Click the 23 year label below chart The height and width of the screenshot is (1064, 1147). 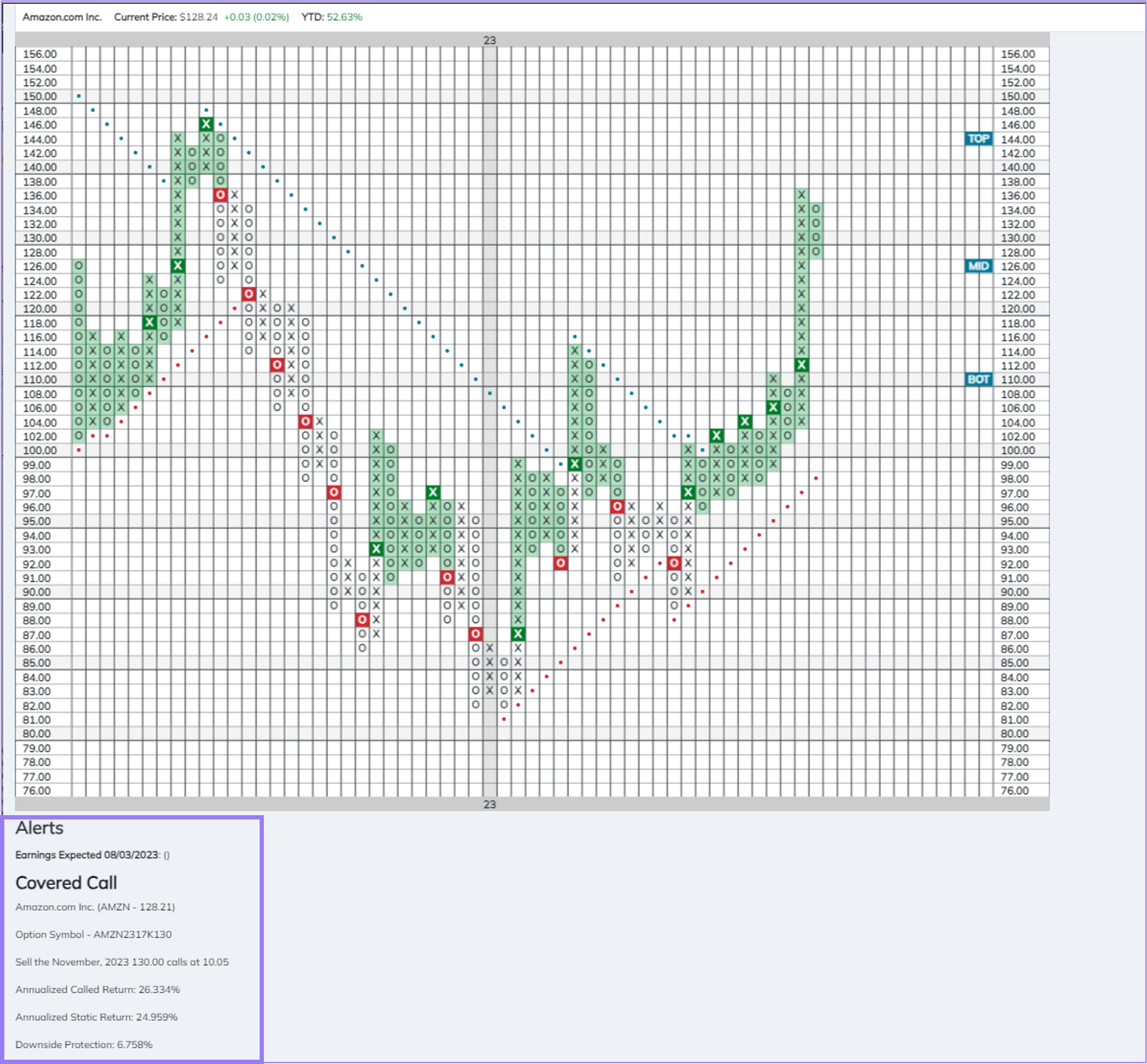(x=490, y=804)
